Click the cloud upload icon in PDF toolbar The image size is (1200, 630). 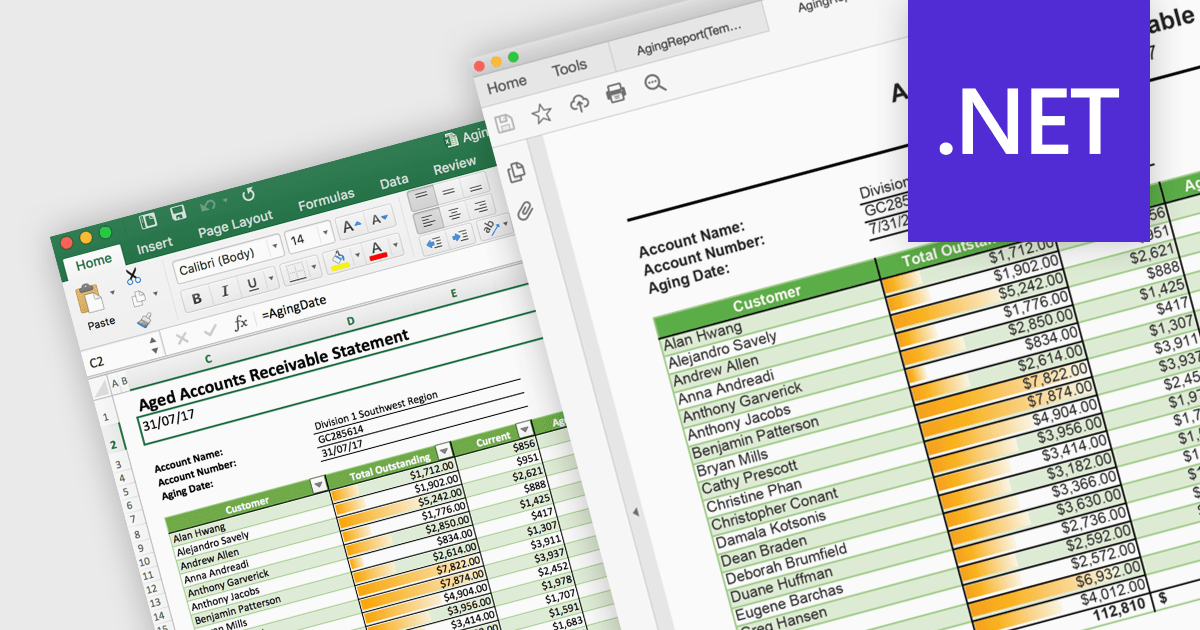pyautogui.click(x=579, y=103)
